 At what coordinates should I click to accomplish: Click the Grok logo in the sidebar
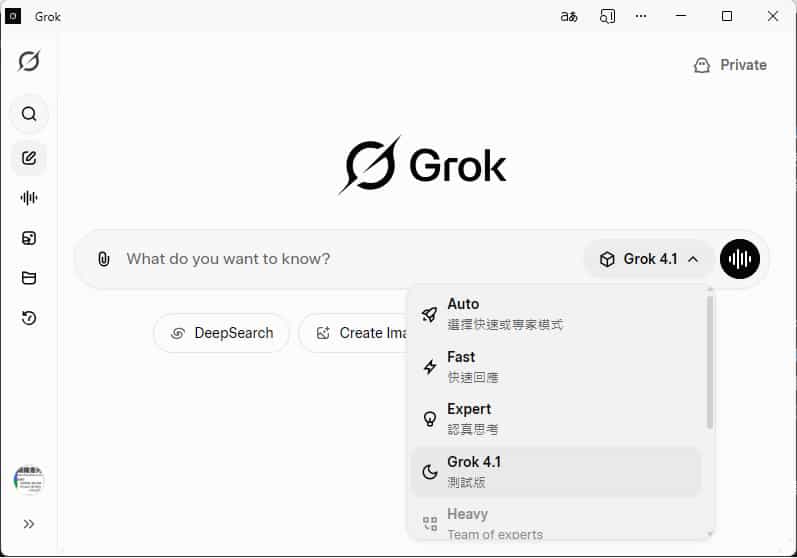pyautogui.click(x=29, y=61)
